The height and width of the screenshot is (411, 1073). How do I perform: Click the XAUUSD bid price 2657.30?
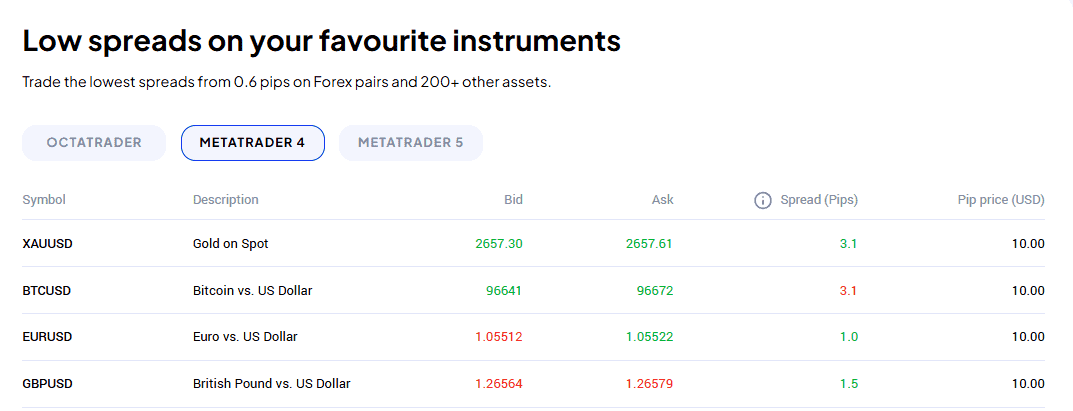coord(499,243)
